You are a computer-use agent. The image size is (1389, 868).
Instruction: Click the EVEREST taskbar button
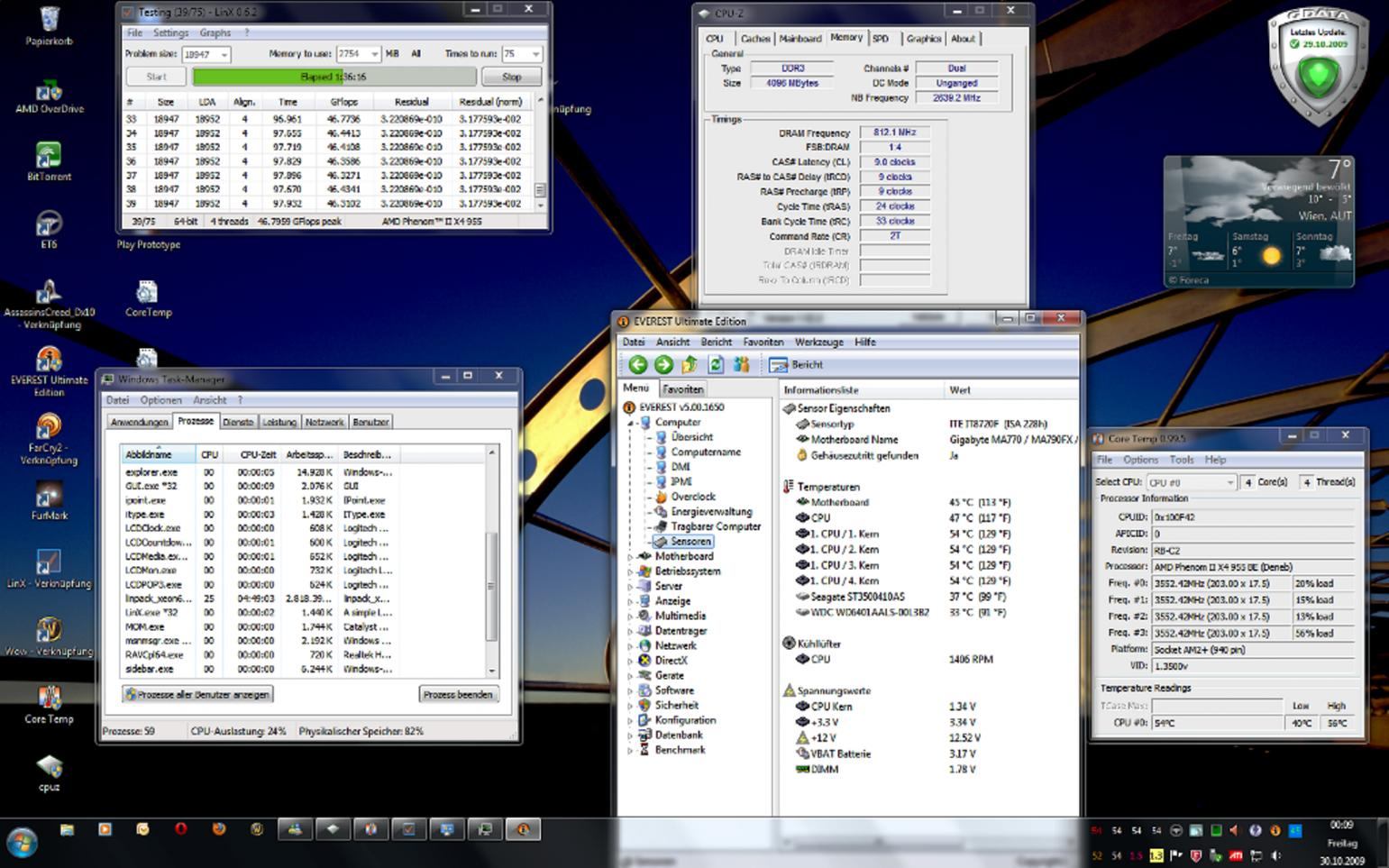(523, 829)
